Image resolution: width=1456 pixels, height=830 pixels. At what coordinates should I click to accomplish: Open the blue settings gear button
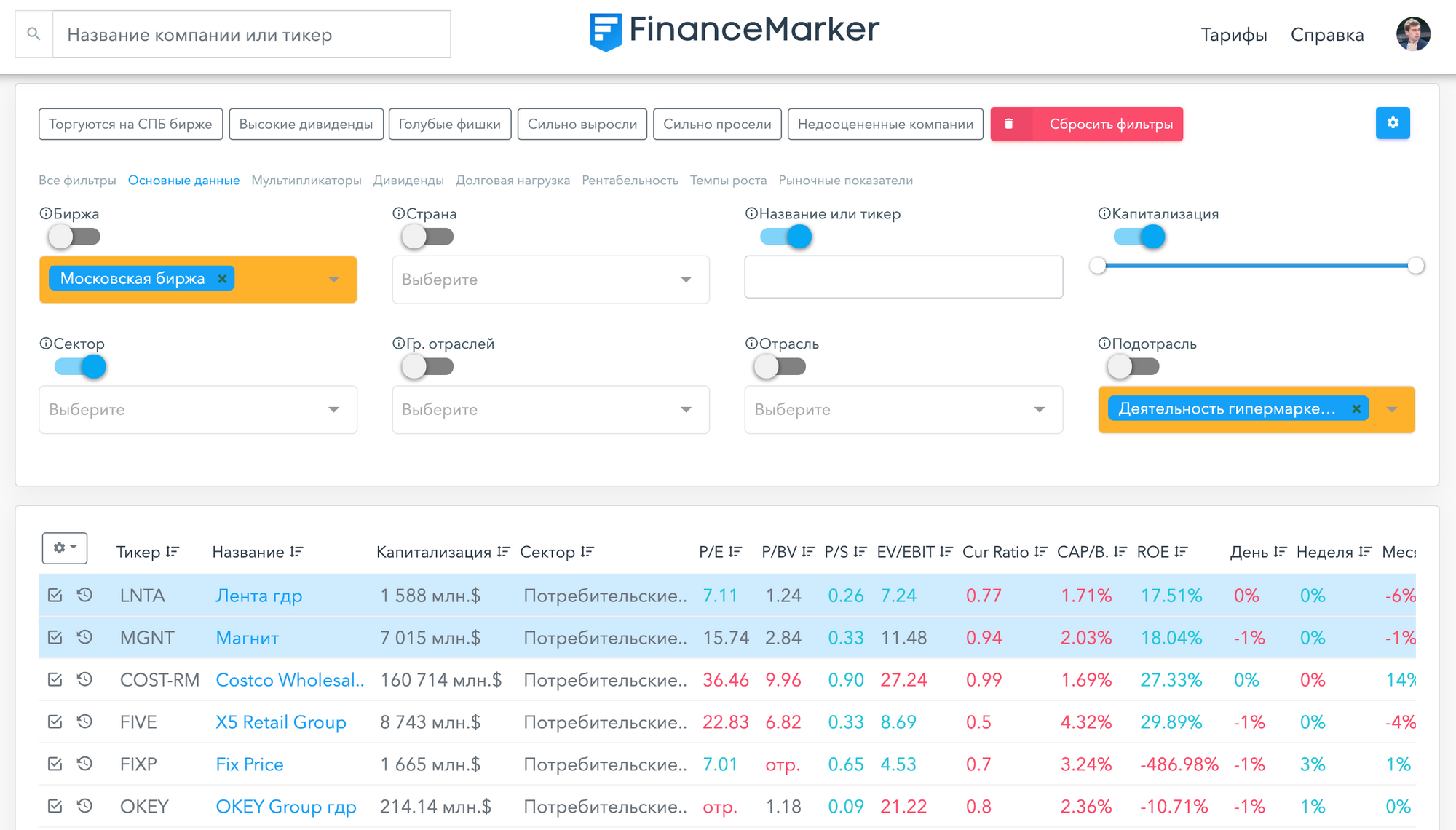[1393, 123]
